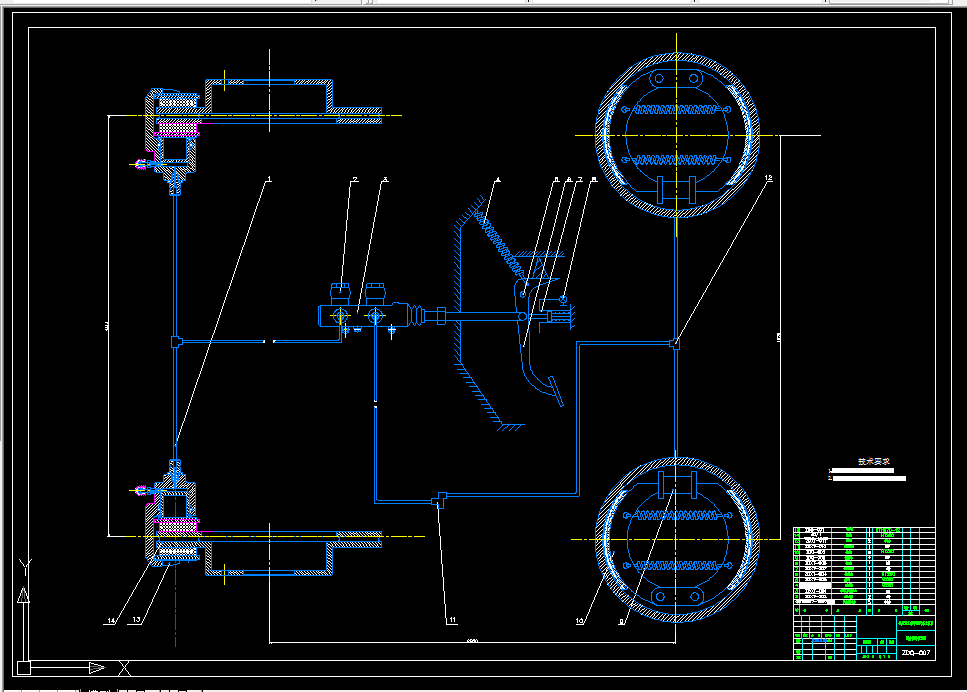Click callout number 7 label

click(x=580, y=179)
